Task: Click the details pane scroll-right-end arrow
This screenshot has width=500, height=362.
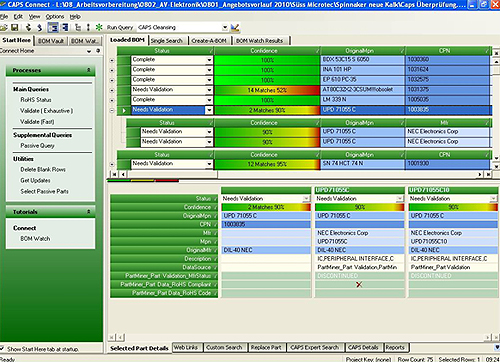Action: 496,337
